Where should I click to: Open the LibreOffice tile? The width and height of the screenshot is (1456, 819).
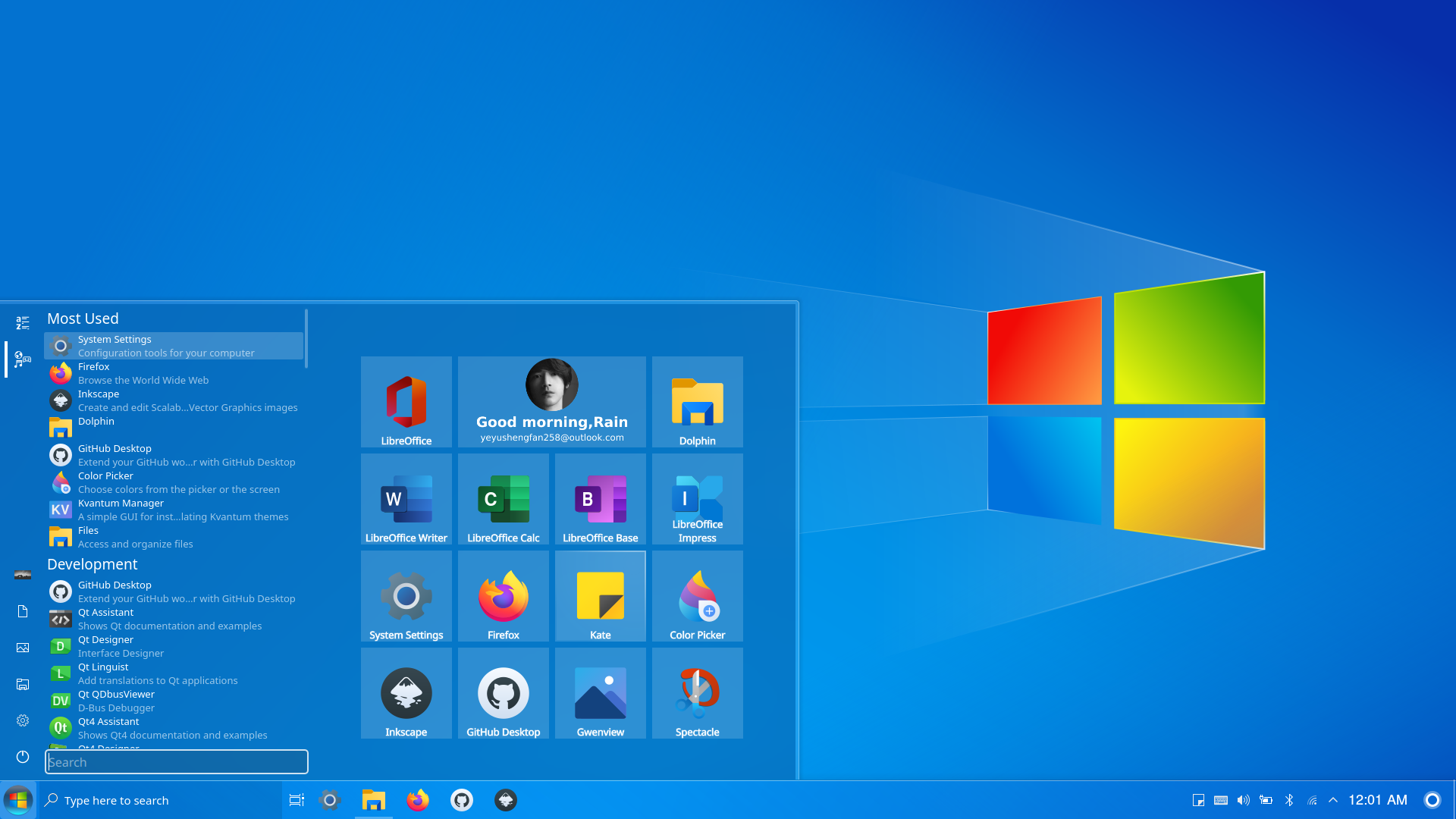pyautogui.click(x=406, y=402)
